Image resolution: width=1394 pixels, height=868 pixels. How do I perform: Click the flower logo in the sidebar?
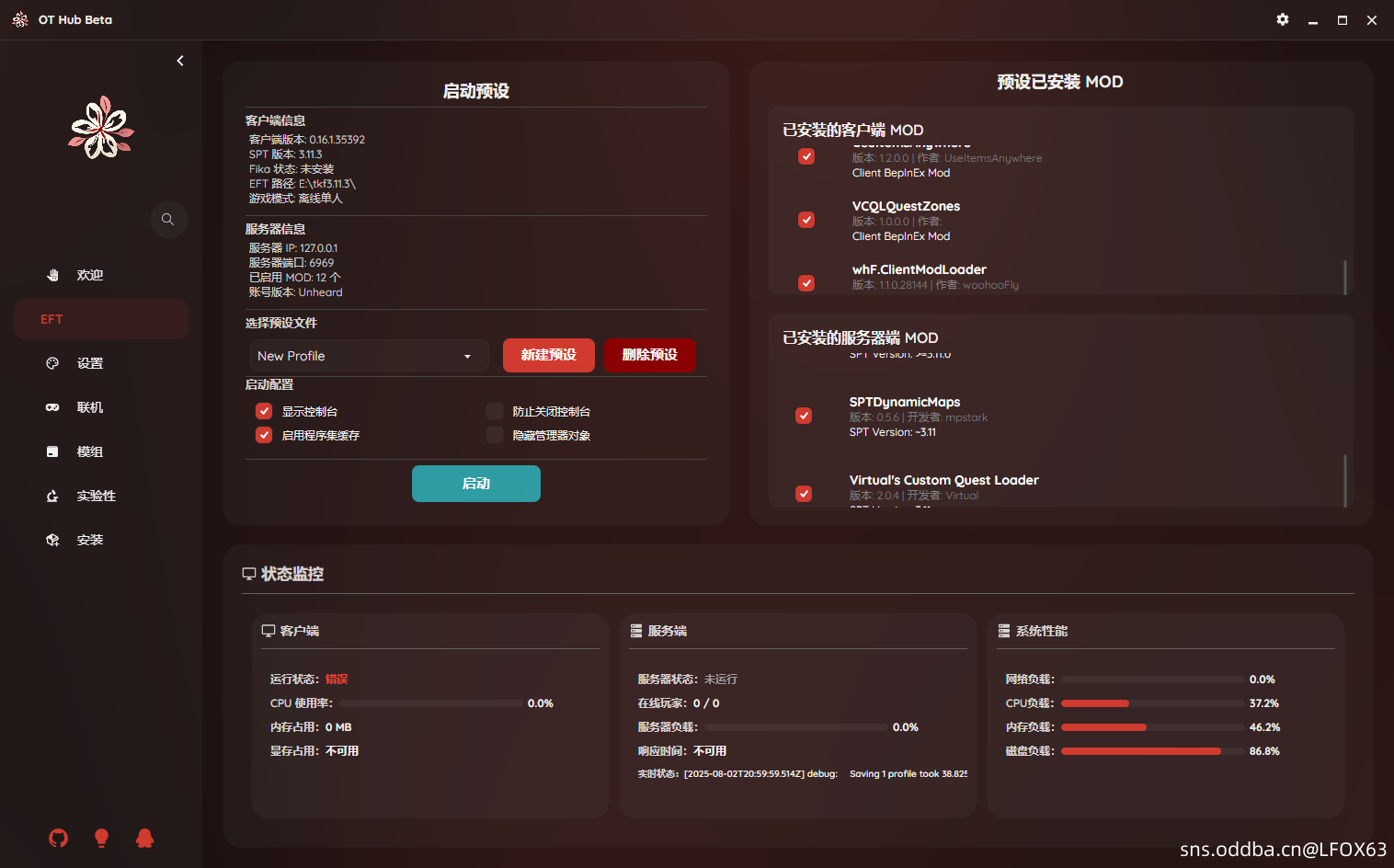101,127
